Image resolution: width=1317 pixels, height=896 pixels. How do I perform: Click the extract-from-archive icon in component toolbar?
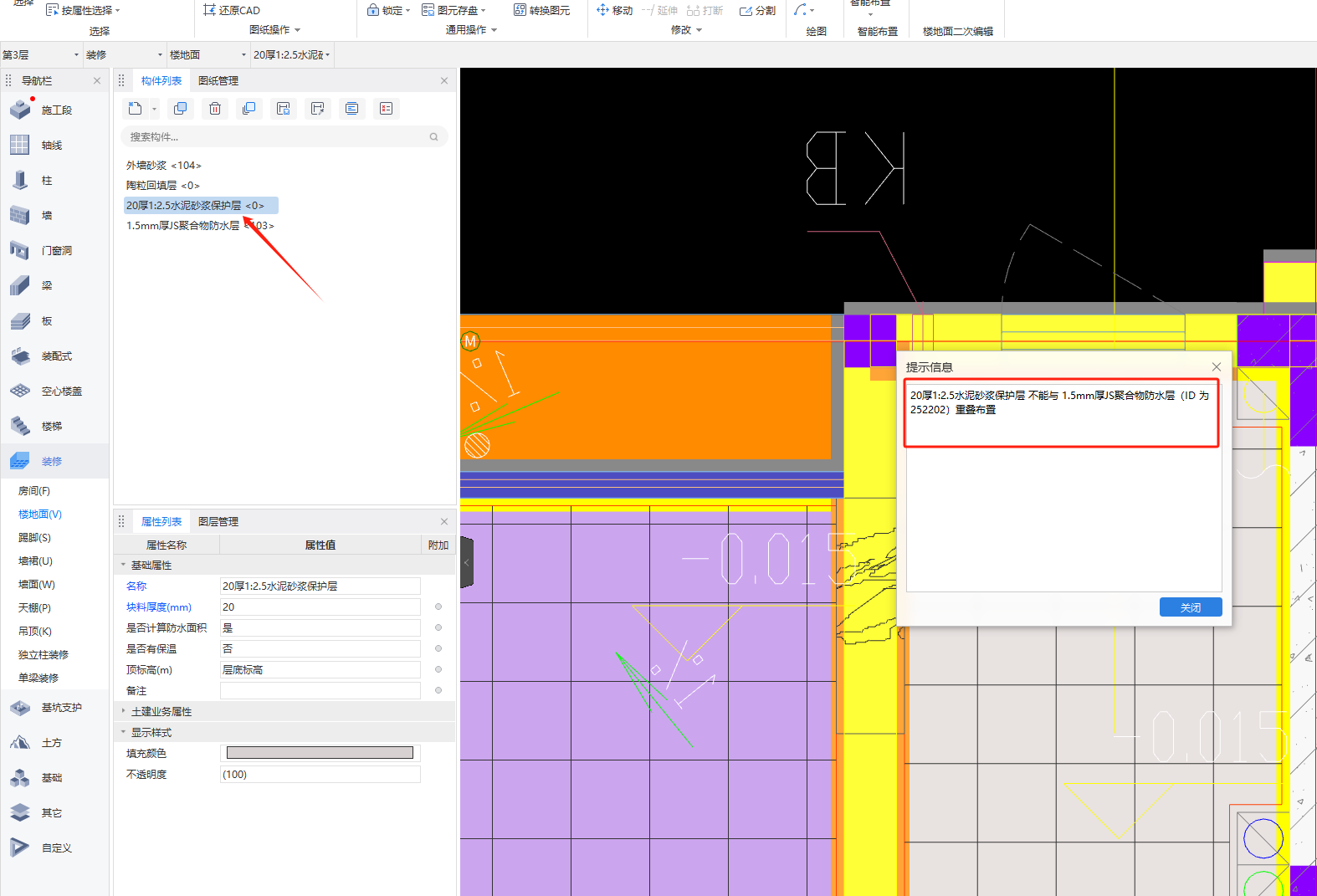pos(317,108)
